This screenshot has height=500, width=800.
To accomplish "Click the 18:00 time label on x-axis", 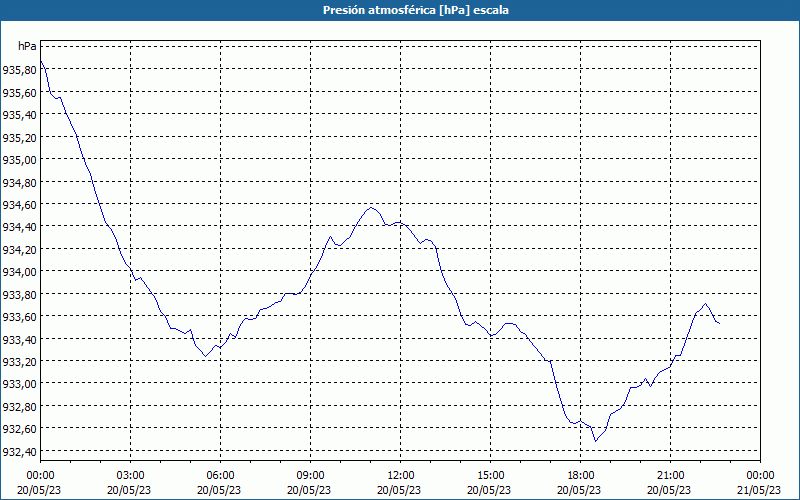I will pos(581,476).
